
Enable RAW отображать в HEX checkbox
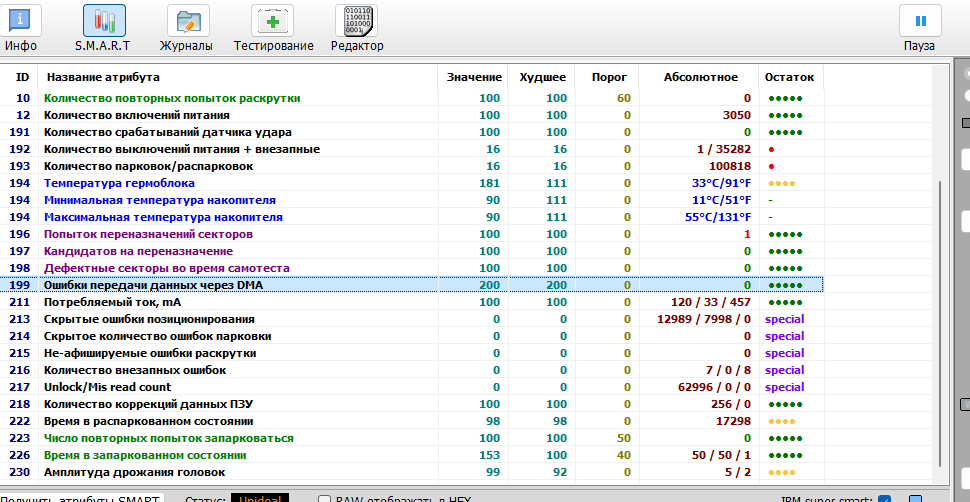(324, 498)
